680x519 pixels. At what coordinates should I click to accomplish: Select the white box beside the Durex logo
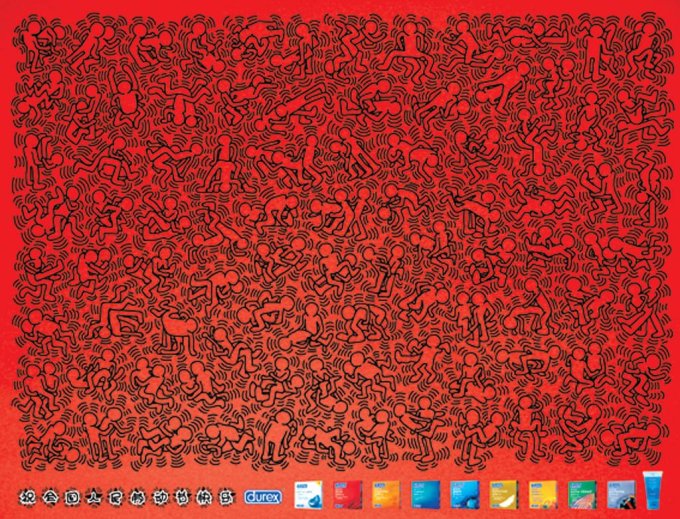tap(306, 493)
